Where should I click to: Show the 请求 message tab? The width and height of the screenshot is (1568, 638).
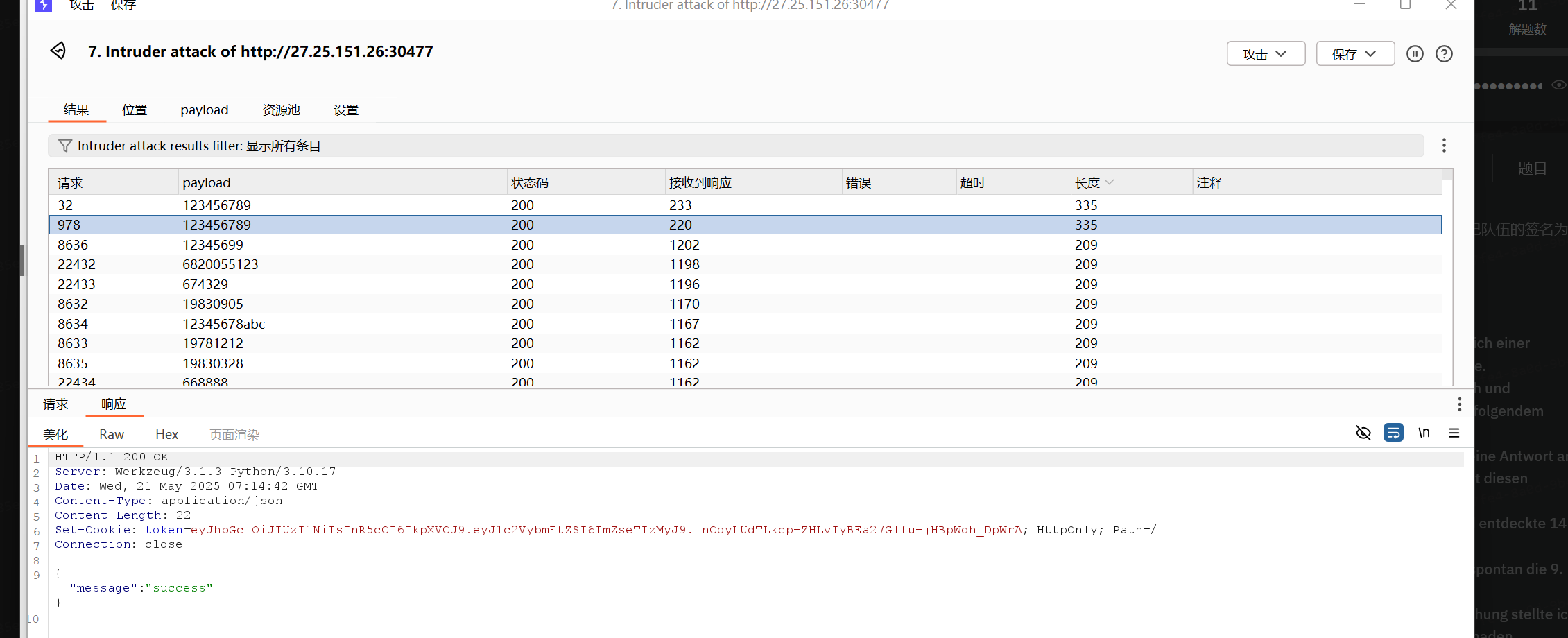click(55, 404)
